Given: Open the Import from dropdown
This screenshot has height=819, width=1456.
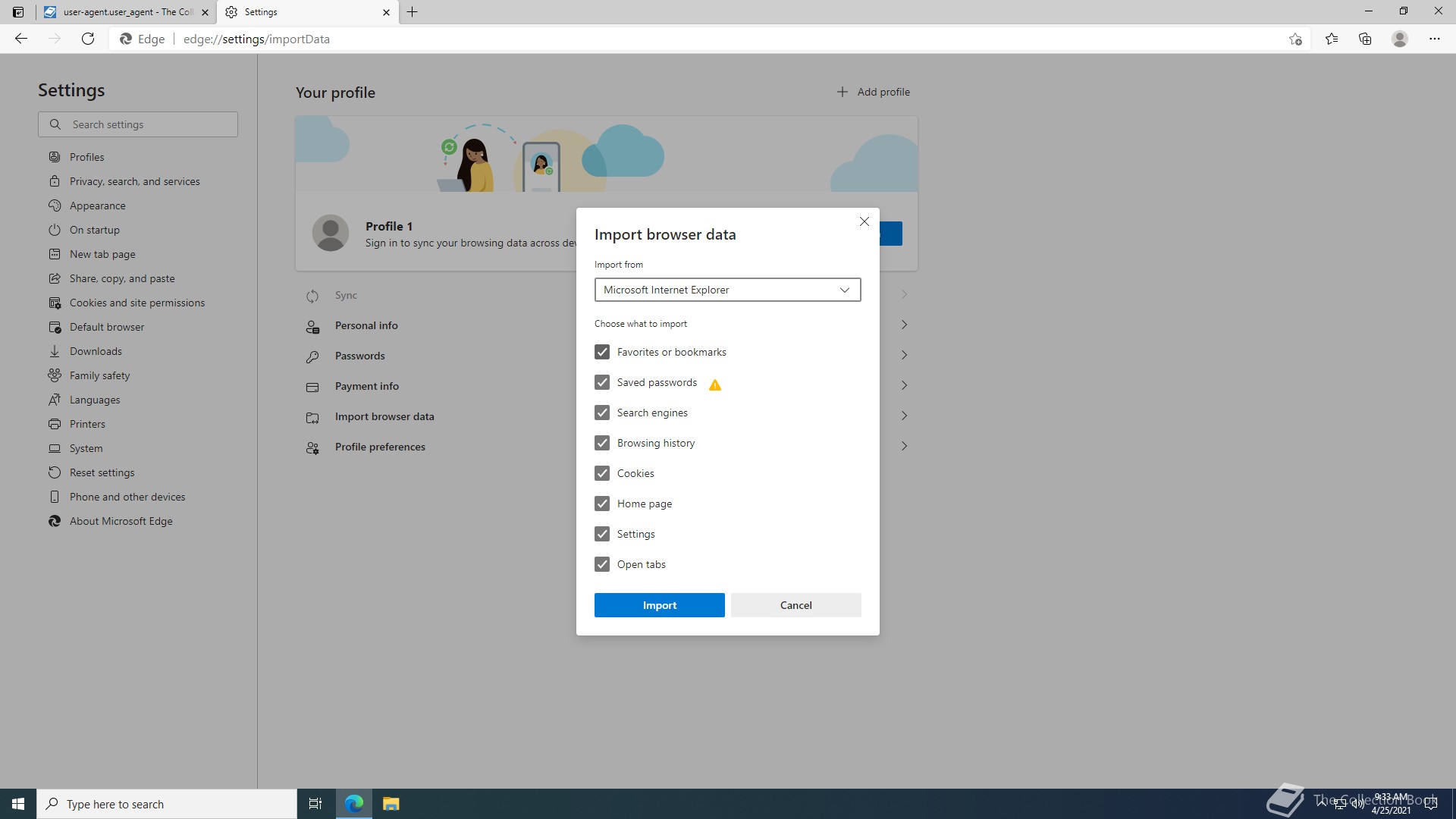Looking at the screenshot, I should [x=727, y=290].
